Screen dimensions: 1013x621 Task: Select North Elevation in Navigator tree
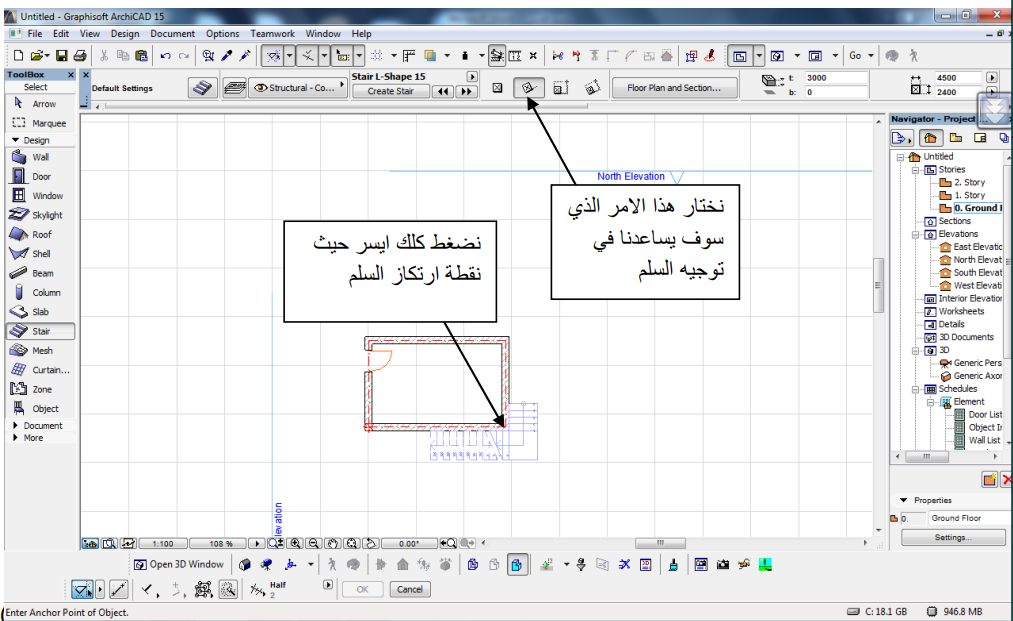point(977,260)
